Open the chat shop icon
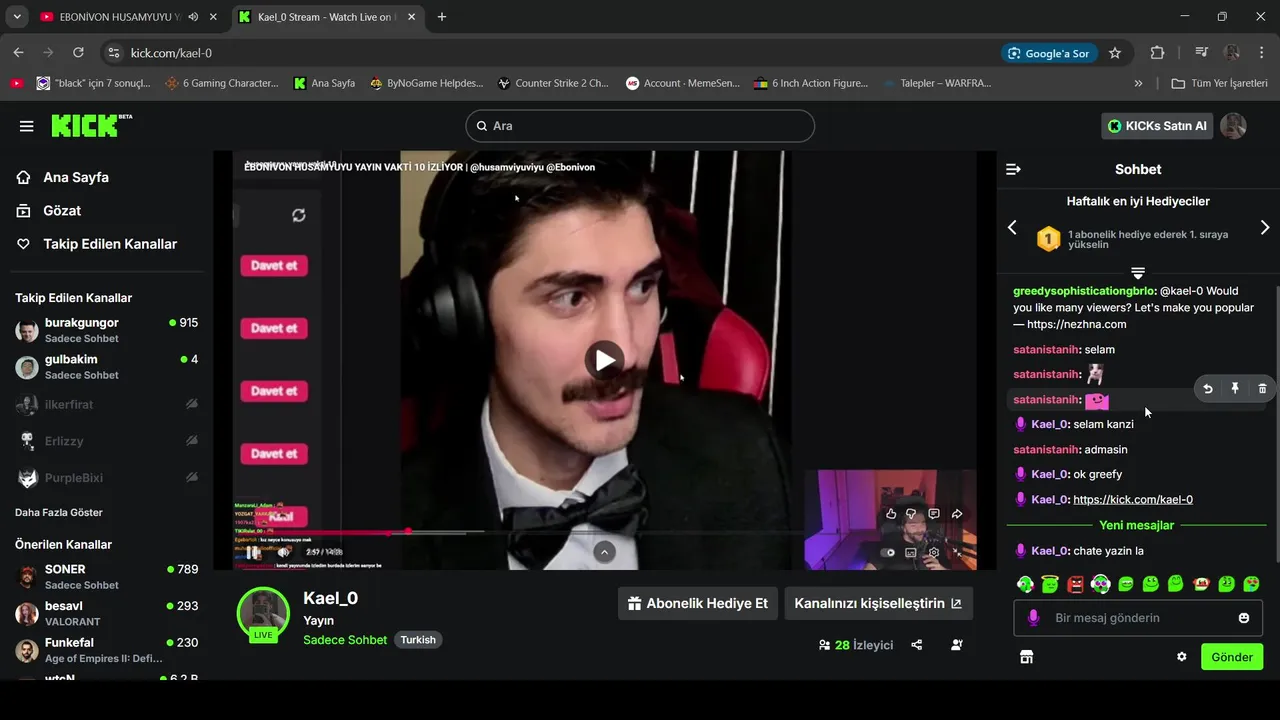Screen dimensions: 1280x720 pos(1026,657)
